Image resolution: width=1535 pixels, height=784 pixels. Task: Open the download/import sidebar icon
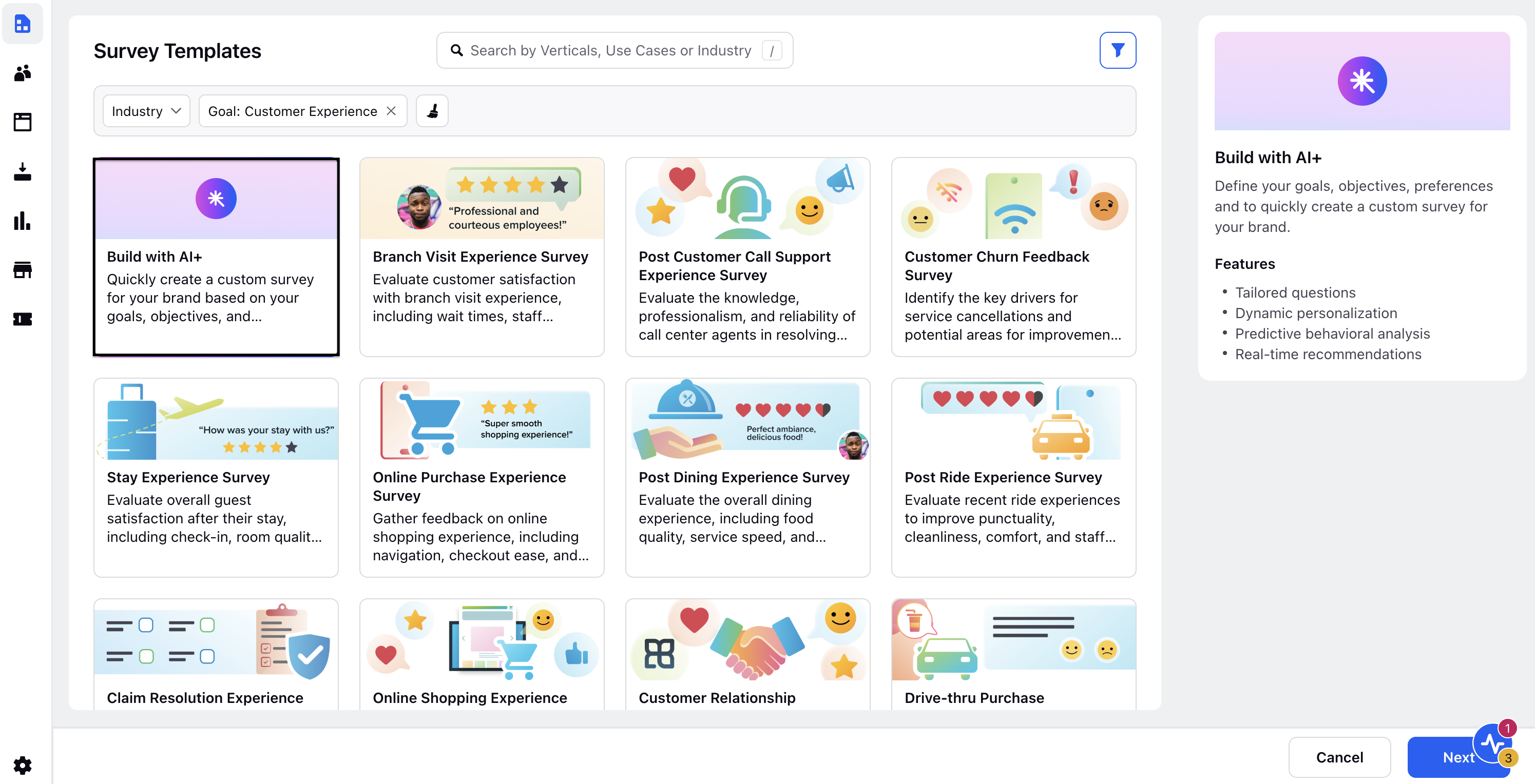tap(23, 171)
